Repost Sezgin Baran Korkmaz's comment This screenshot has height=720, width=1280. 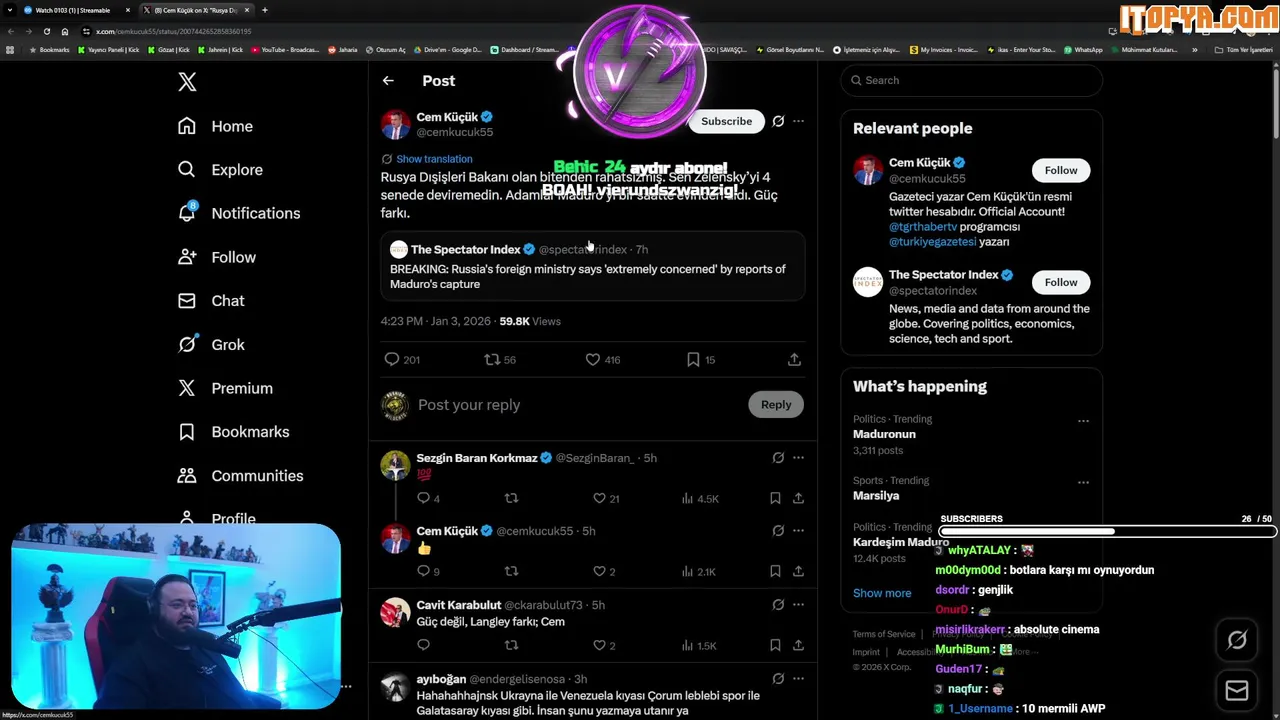click(x=511, y=498)
